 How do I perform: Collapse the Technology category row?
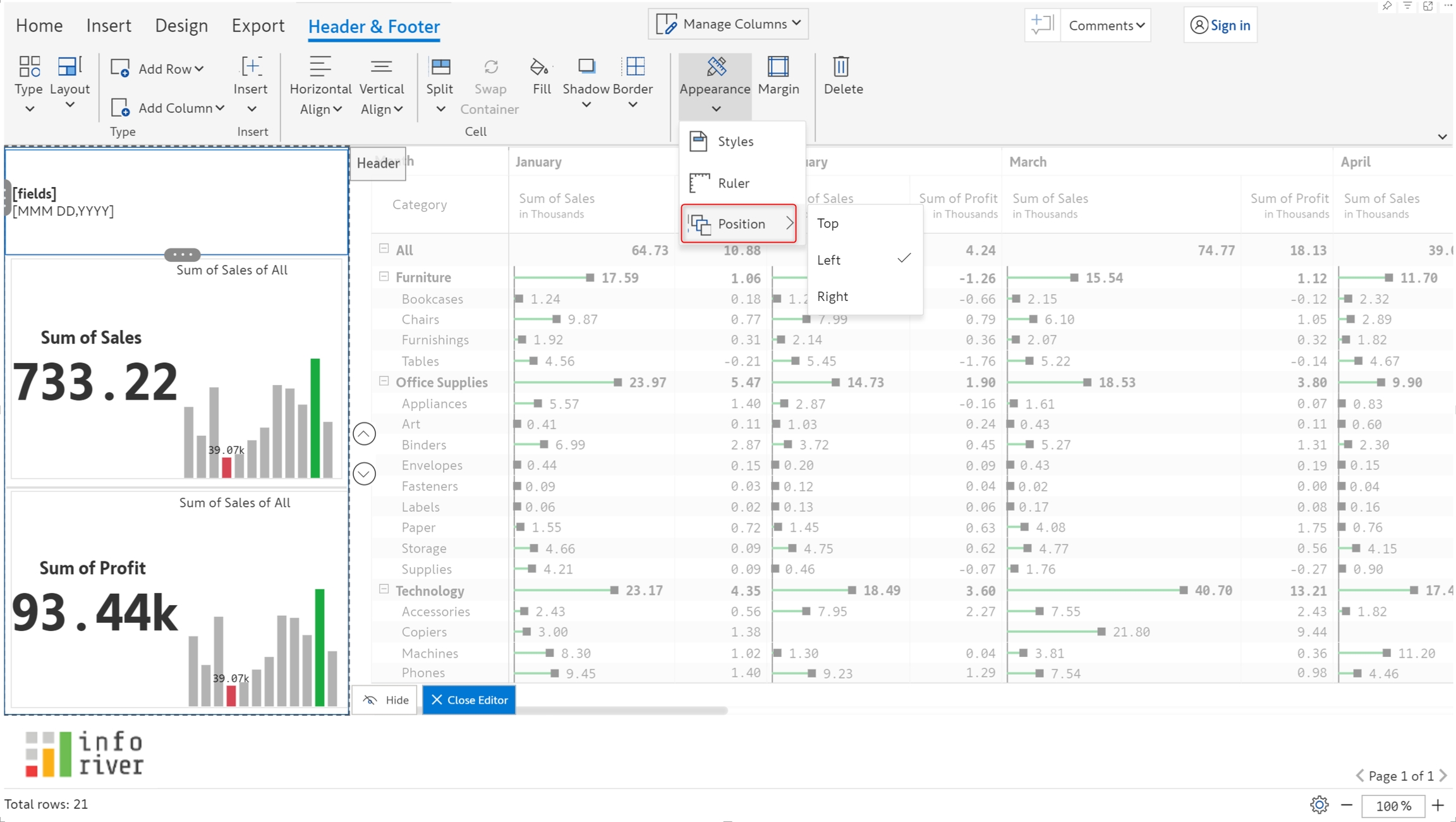coord(384,589)
